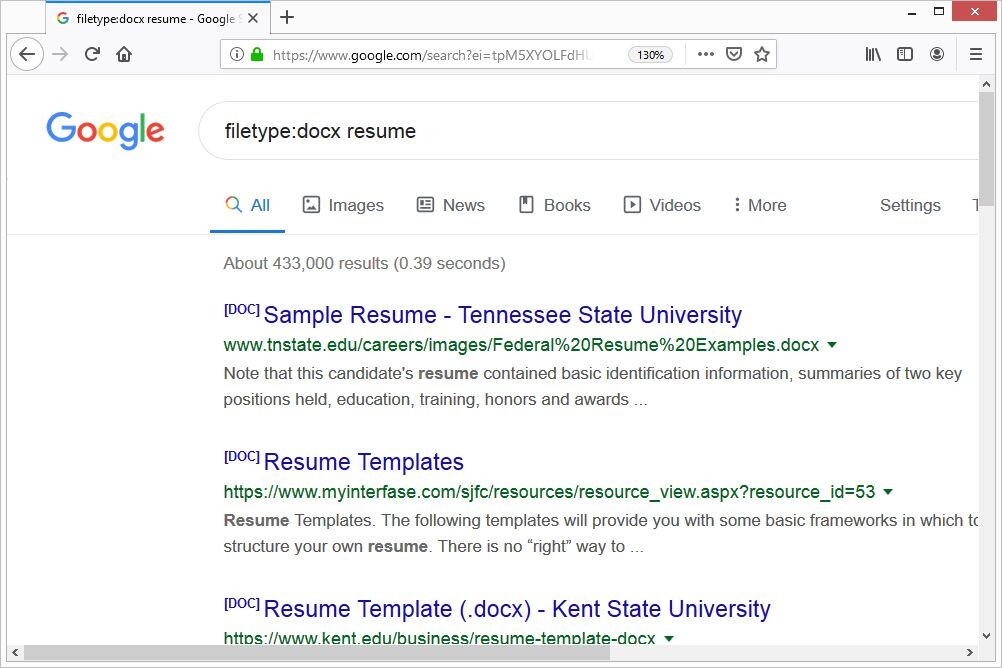Click the About 433,000 results text
The width and height of the screenshot is (1002, 668).
(364, 263)
